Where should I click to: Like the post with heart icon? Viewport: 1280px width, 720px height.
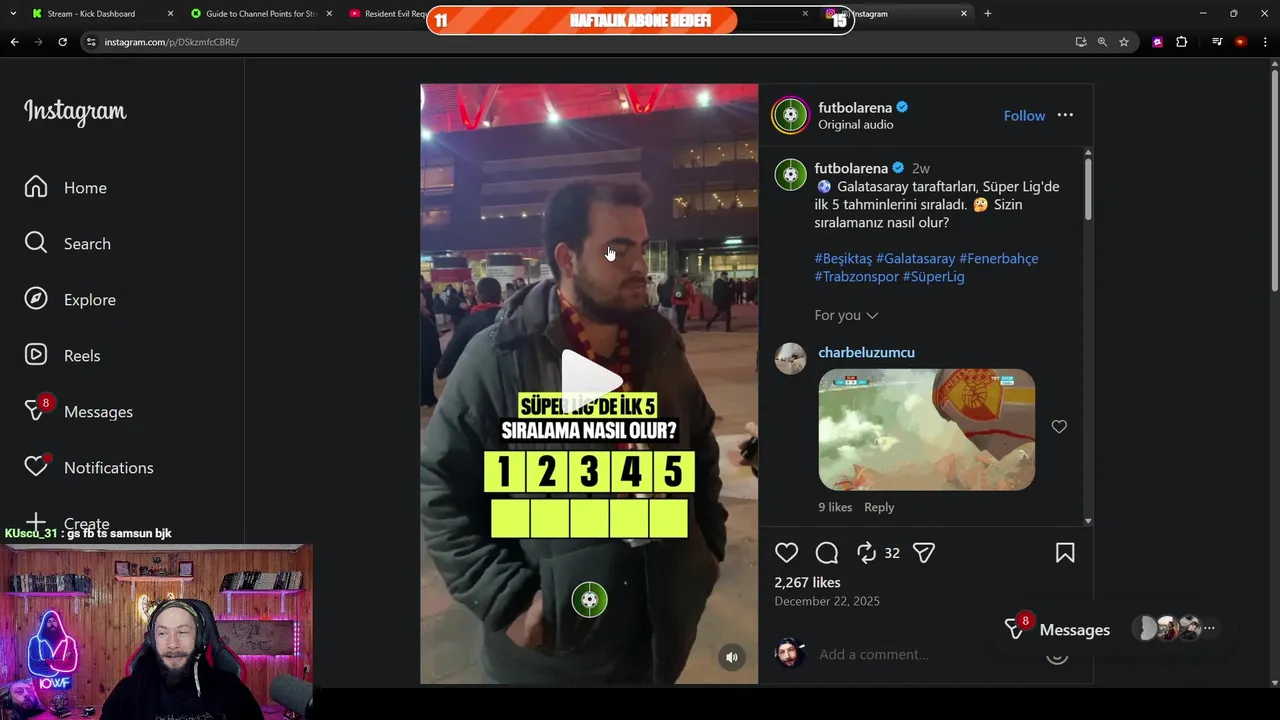[787, 553]
